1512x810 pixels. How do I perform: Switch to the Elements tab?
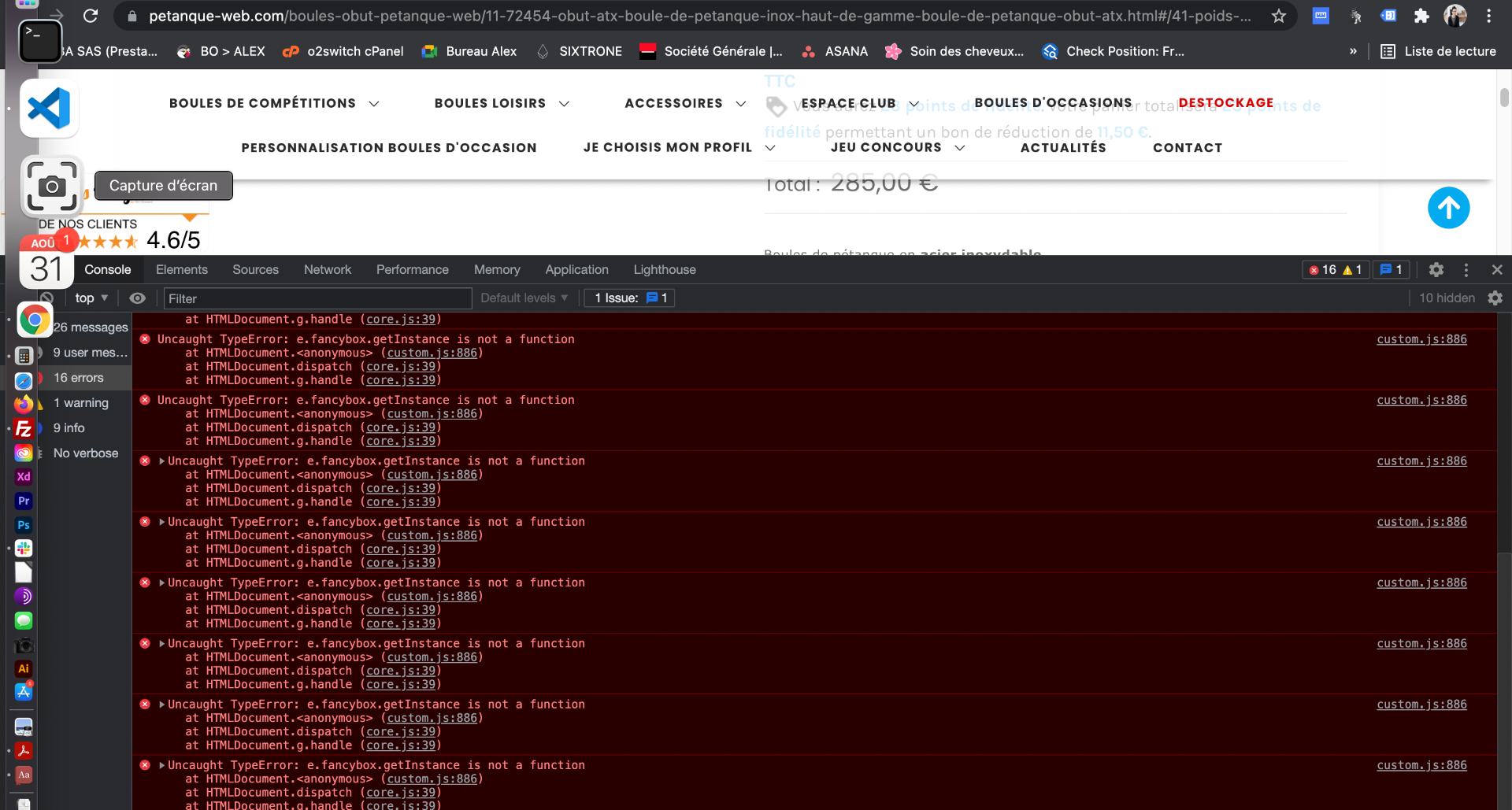(182, 270)
